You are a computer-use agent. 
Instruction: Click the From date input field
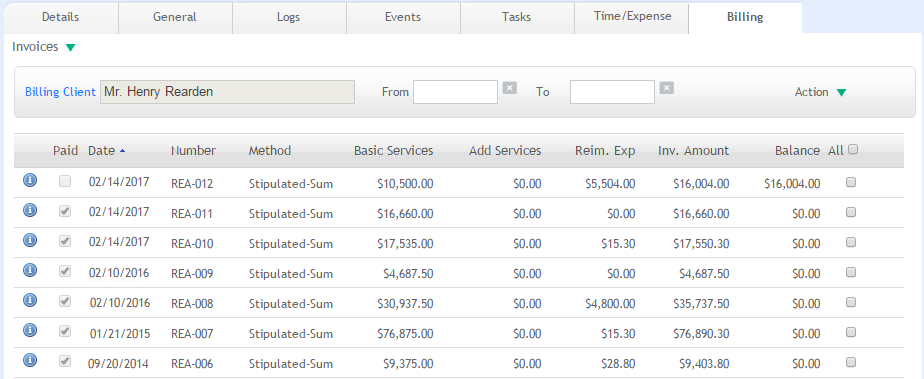click(456, 92)
